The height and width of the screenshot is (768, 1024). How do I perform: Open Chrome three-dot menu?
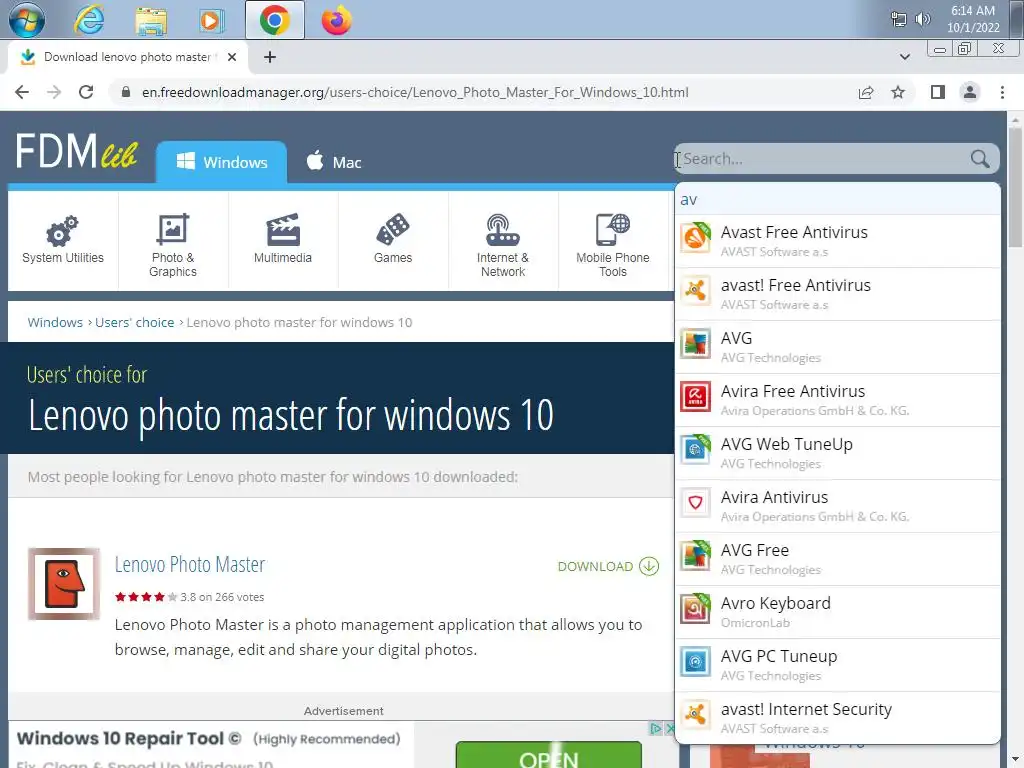(1002, 92)
